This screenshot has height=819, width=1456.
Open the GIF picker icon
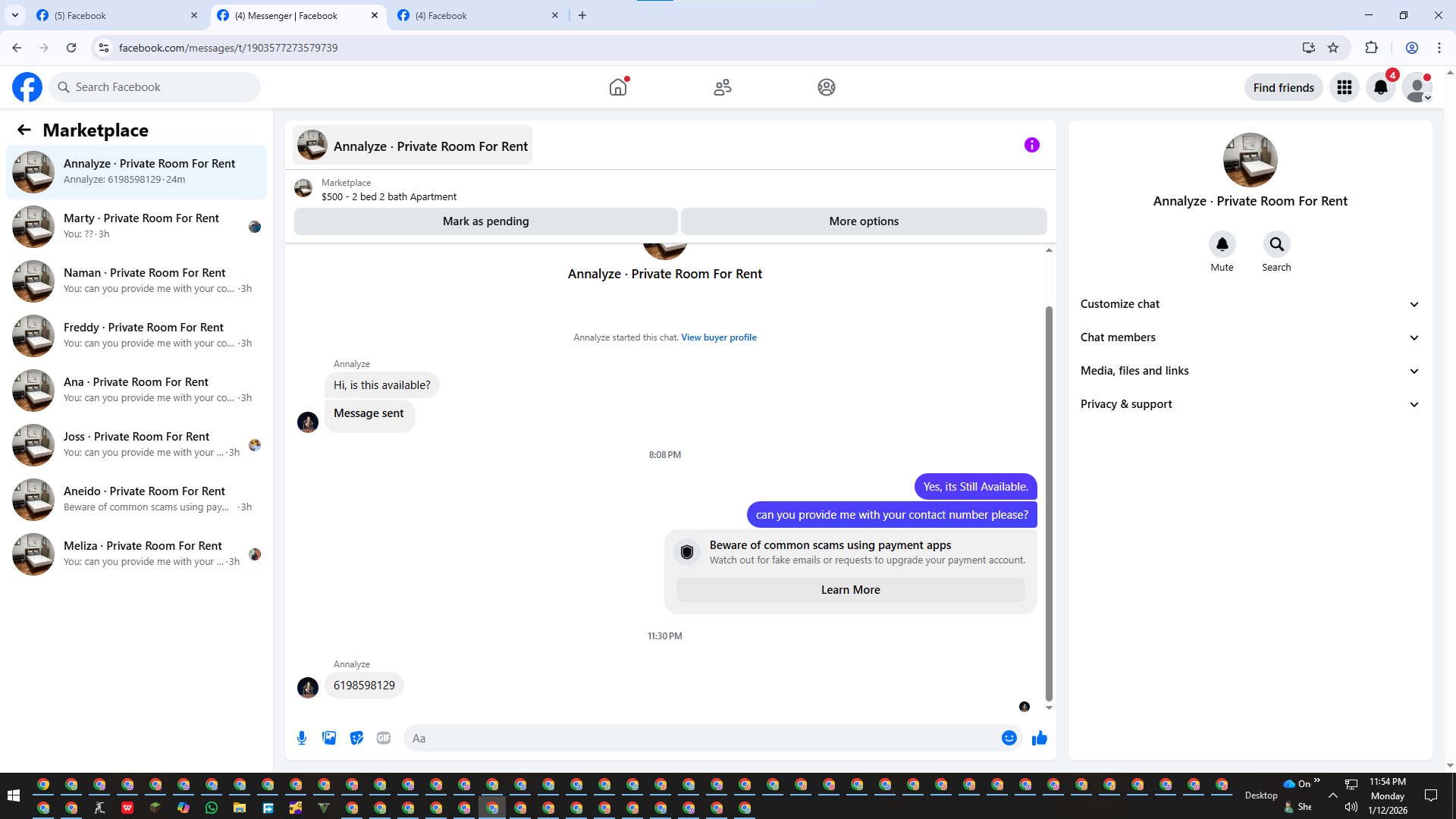click(384, 738)
